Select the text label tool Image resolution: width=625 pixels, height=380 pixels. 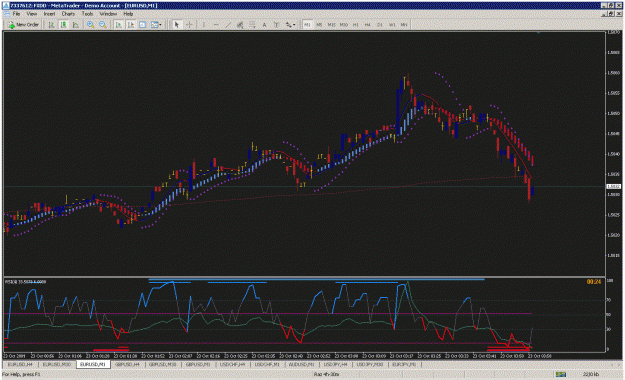click(x=276, y=25)
